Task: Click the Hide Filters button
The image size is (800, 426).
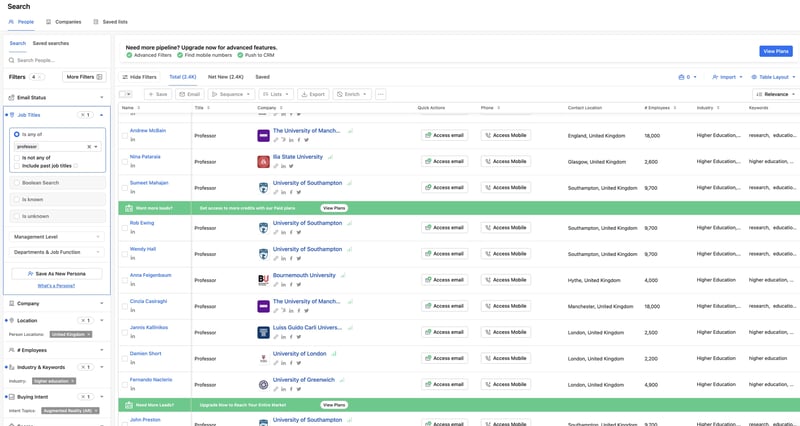Action: pos(139,77)
